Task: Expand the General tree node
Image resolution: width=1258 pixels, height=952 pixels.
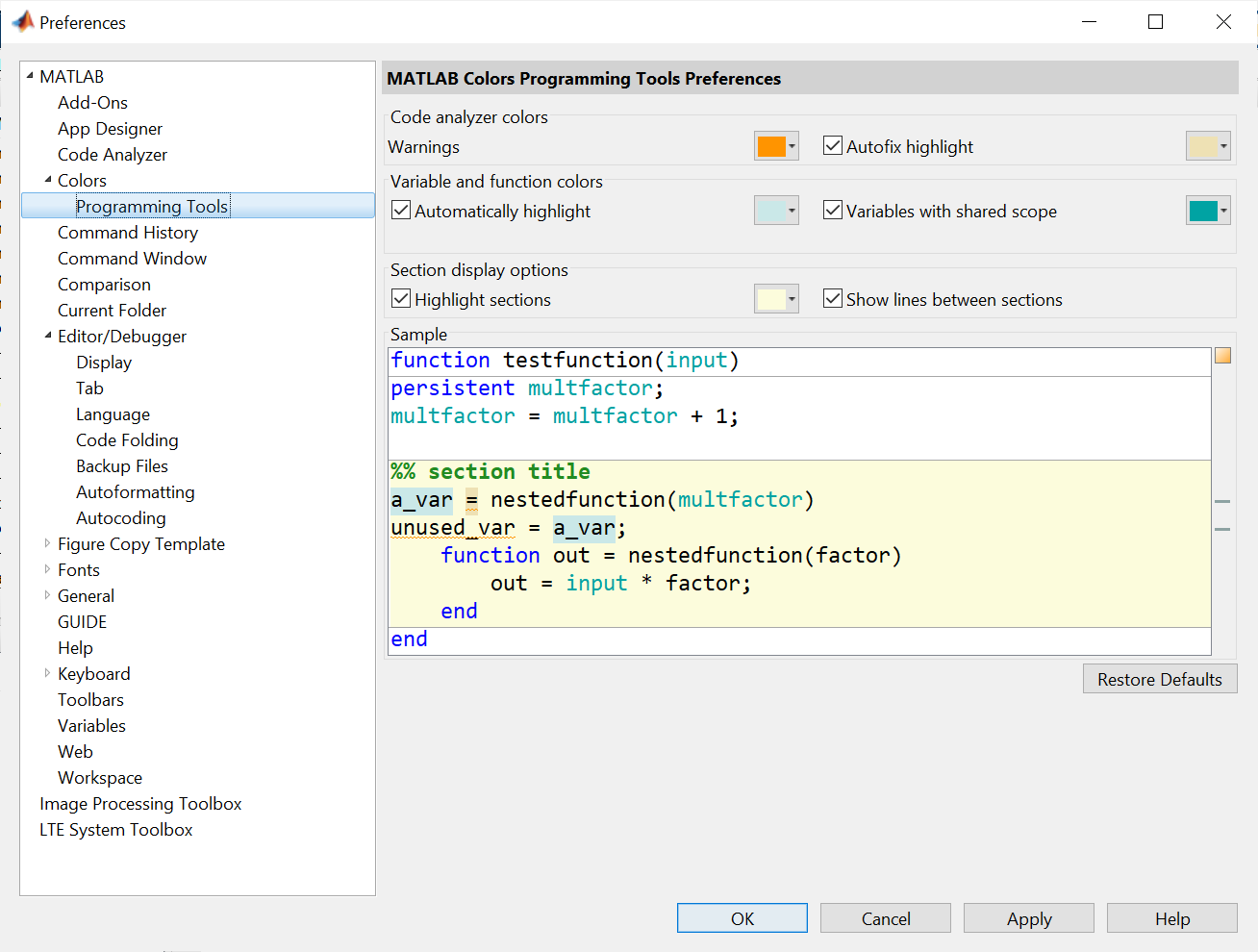Action: (48, 595)
